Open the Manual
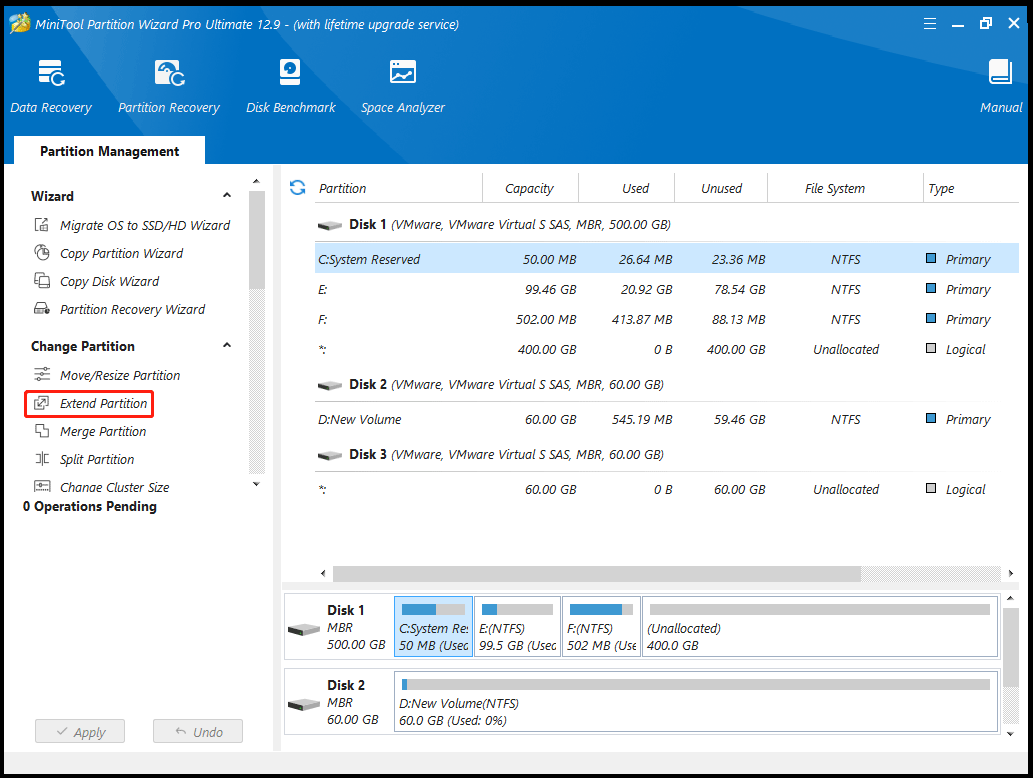The image size is (1033, 778). tap(1000, 85)
